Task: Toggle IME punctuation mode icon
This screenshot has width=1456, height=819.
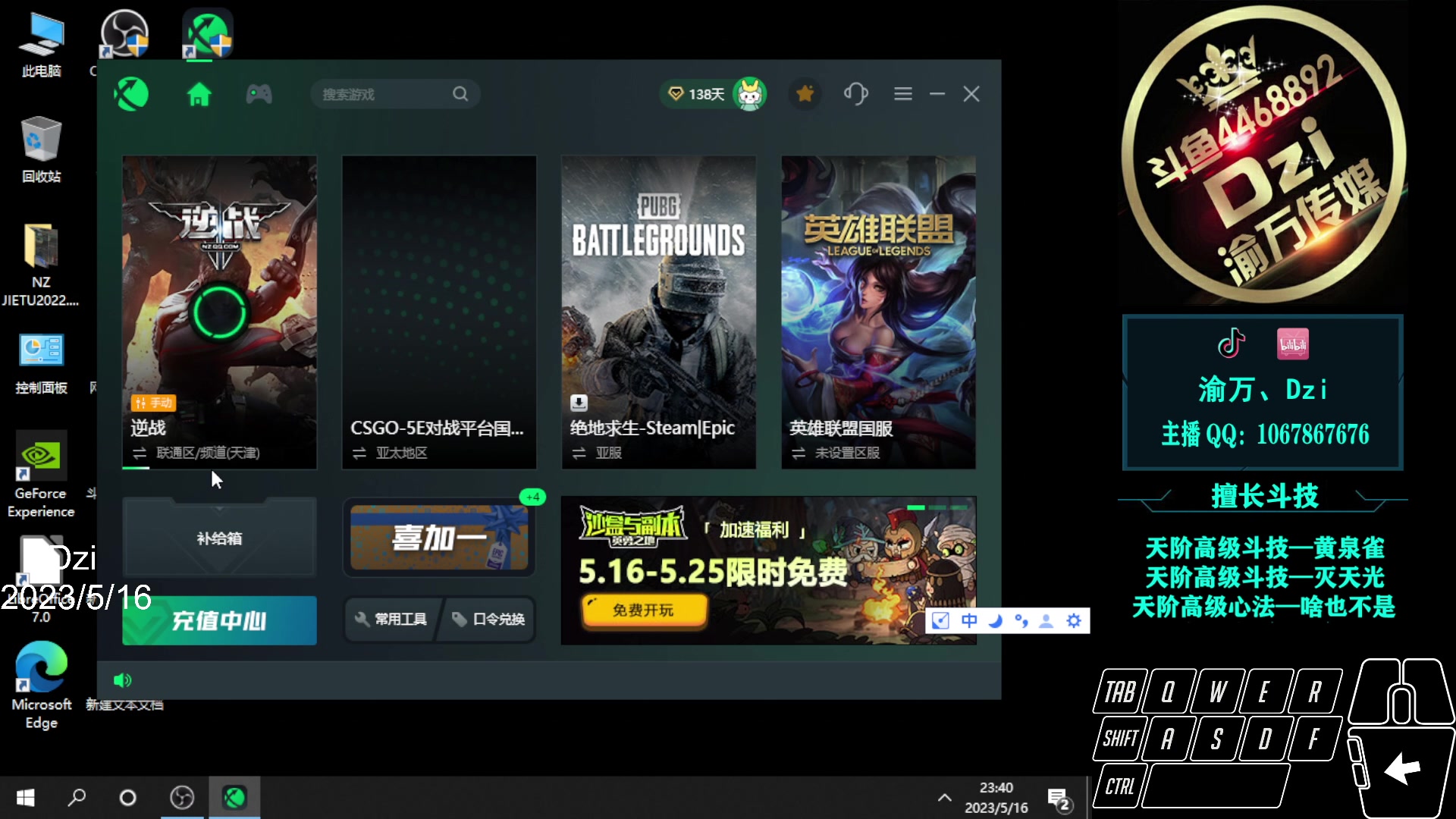Action: (x=1021, y=621)
